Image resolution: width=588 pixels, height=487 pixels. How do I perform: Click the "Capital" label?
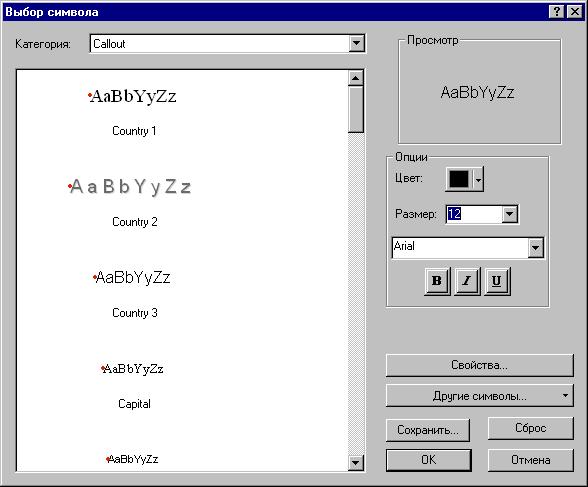(x=134, y=404)
